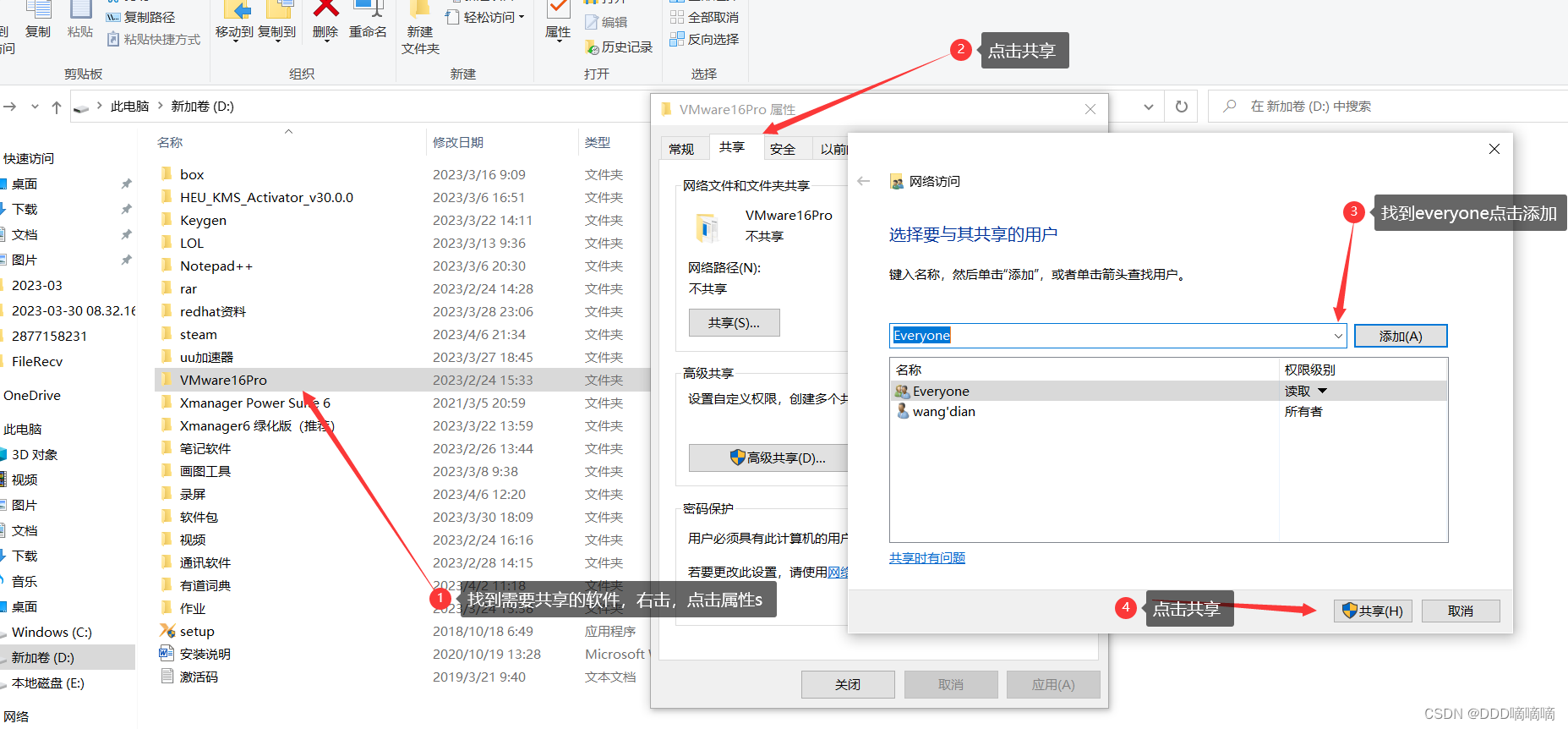Sort by 名称 column header
Screen dimensions: 1568x729
point(170,142)
